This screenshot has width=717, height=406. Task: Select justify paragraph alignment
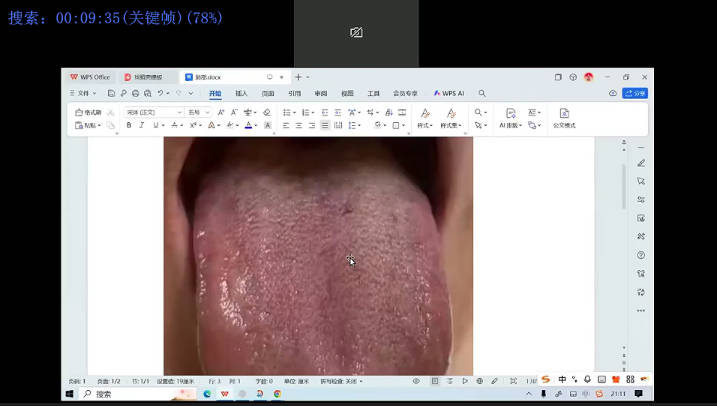[x=324, y=126]
